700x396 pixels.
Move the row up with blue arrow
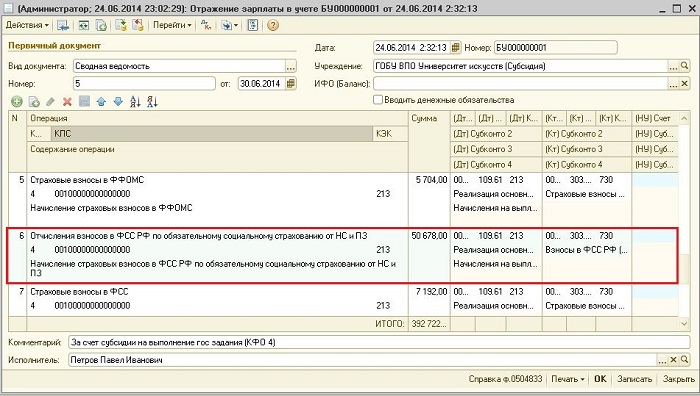click(x=101, y=102)
